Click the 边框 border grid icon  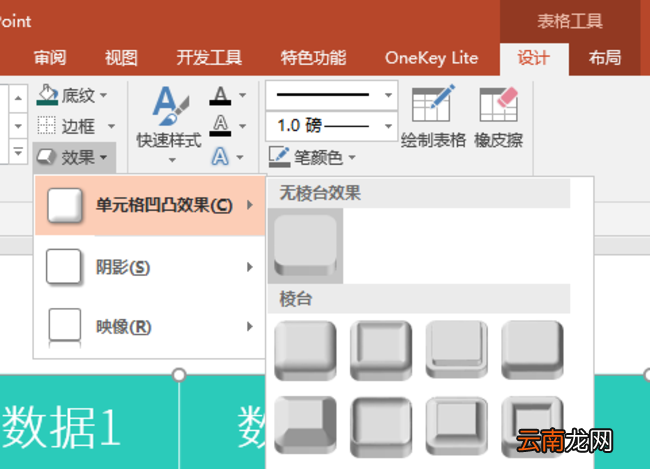(46, 125)
